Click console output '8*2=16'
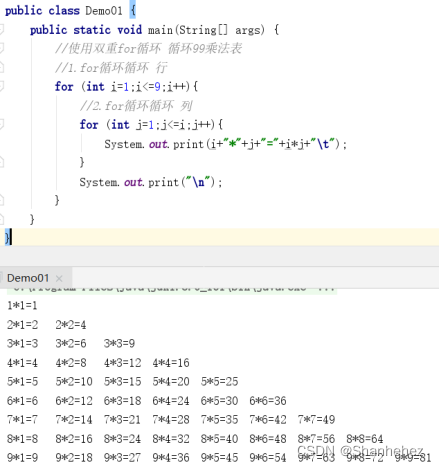 click(x=74, y=438)
